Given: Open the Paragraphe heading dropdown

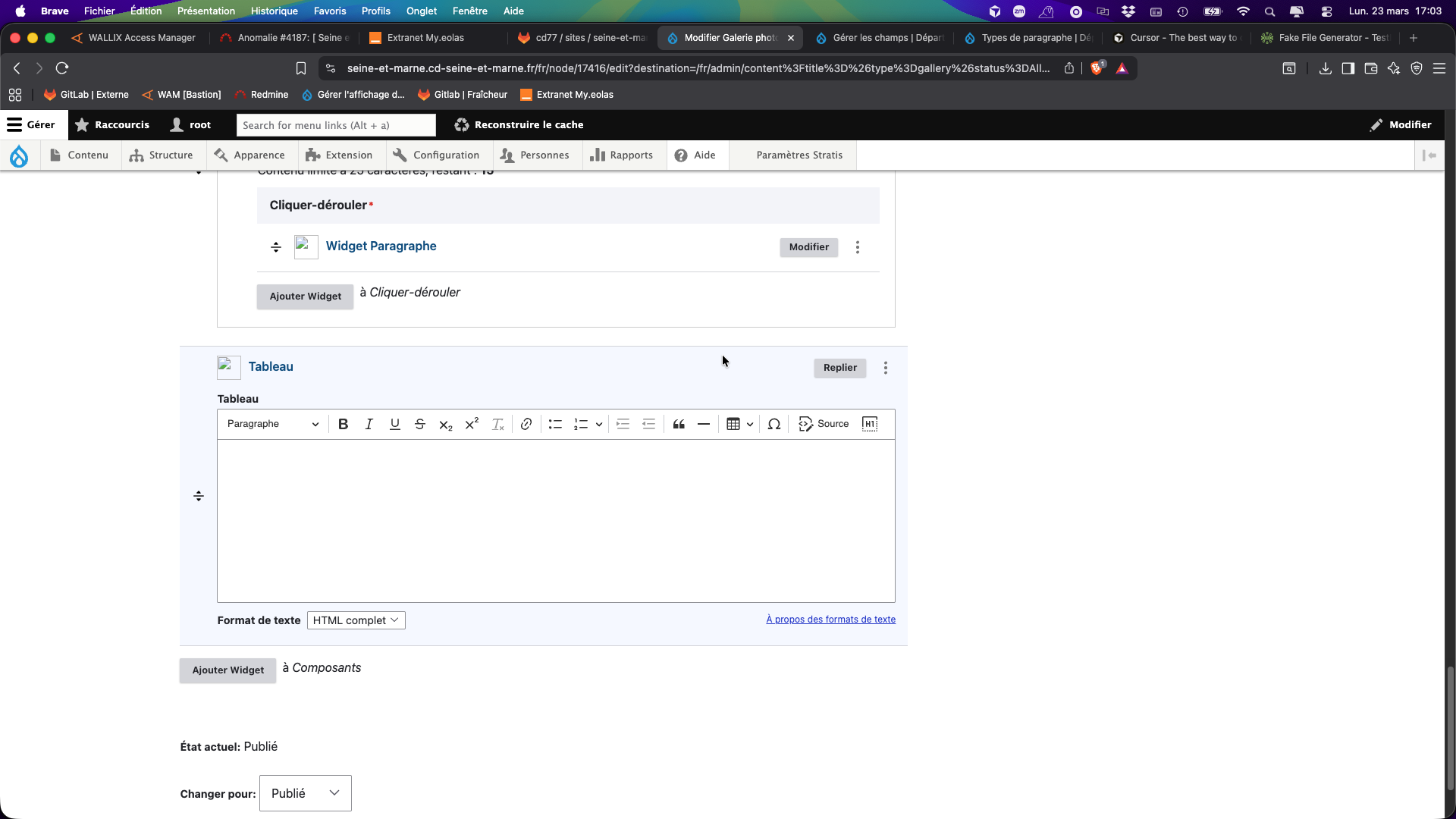Looking at the screenshot, I should pyautogui.click(x=272, y=425).
